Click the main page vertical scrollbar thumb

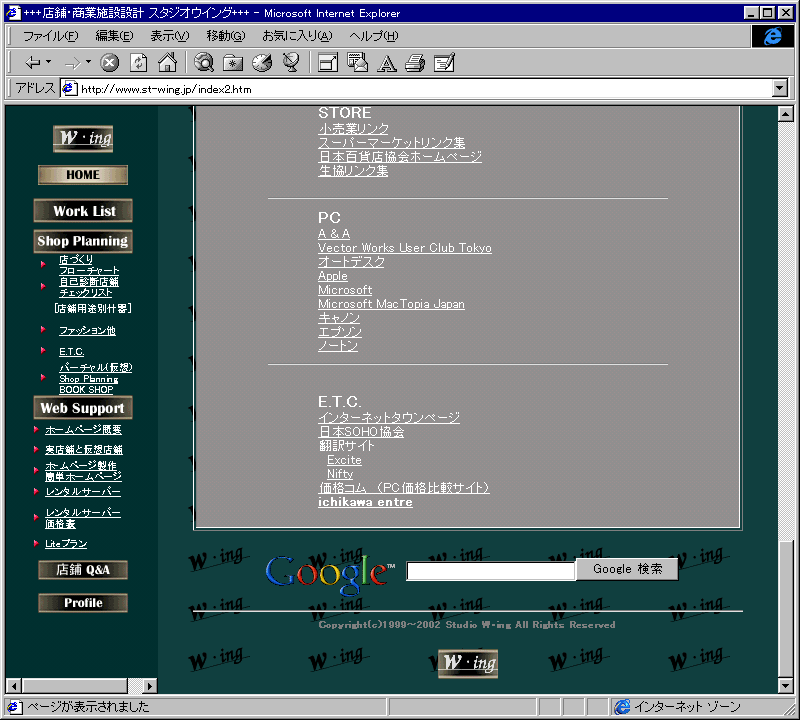click(x=786, y=609)
